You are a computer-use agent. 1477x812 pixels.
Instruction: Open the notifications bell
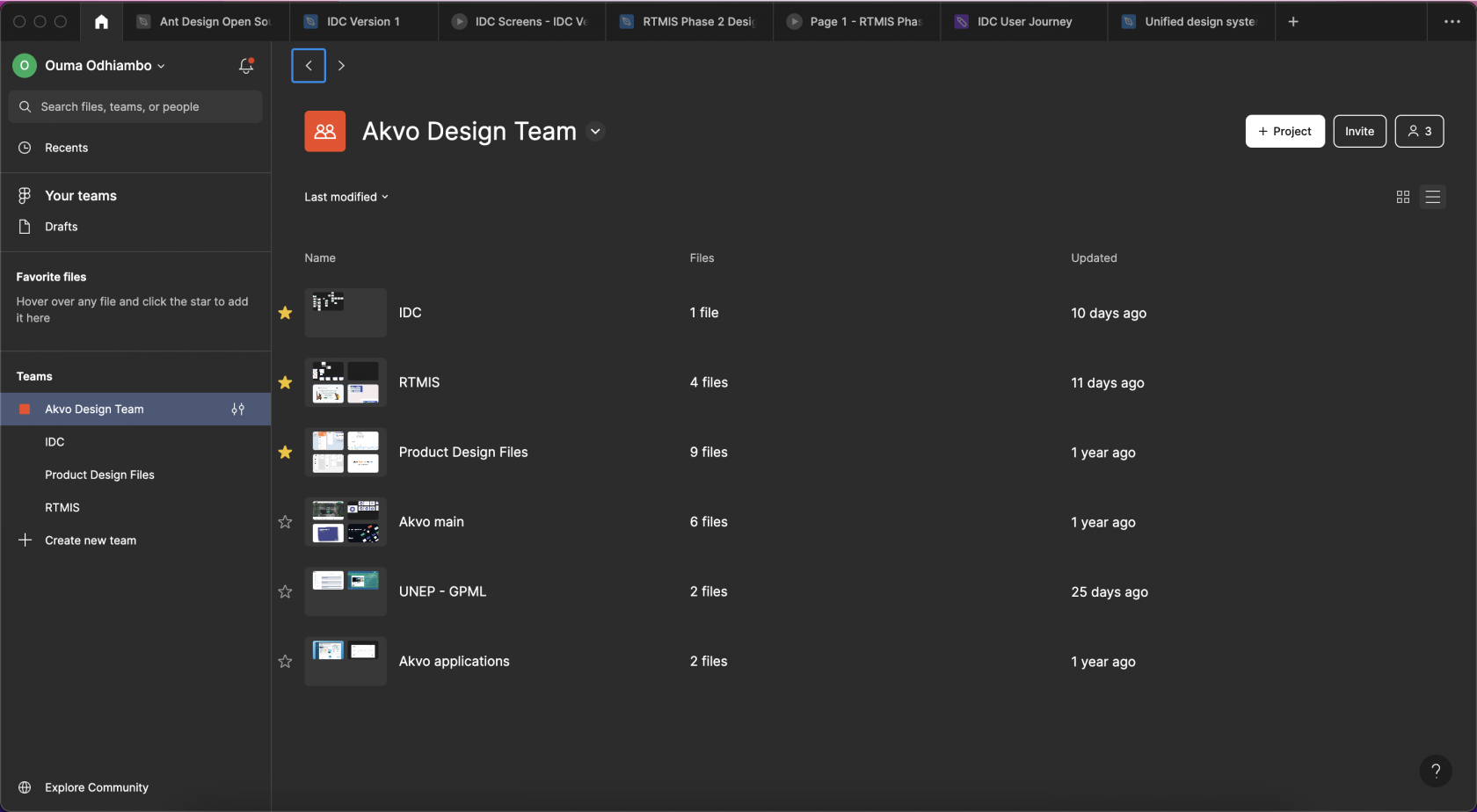click(246, 65)
